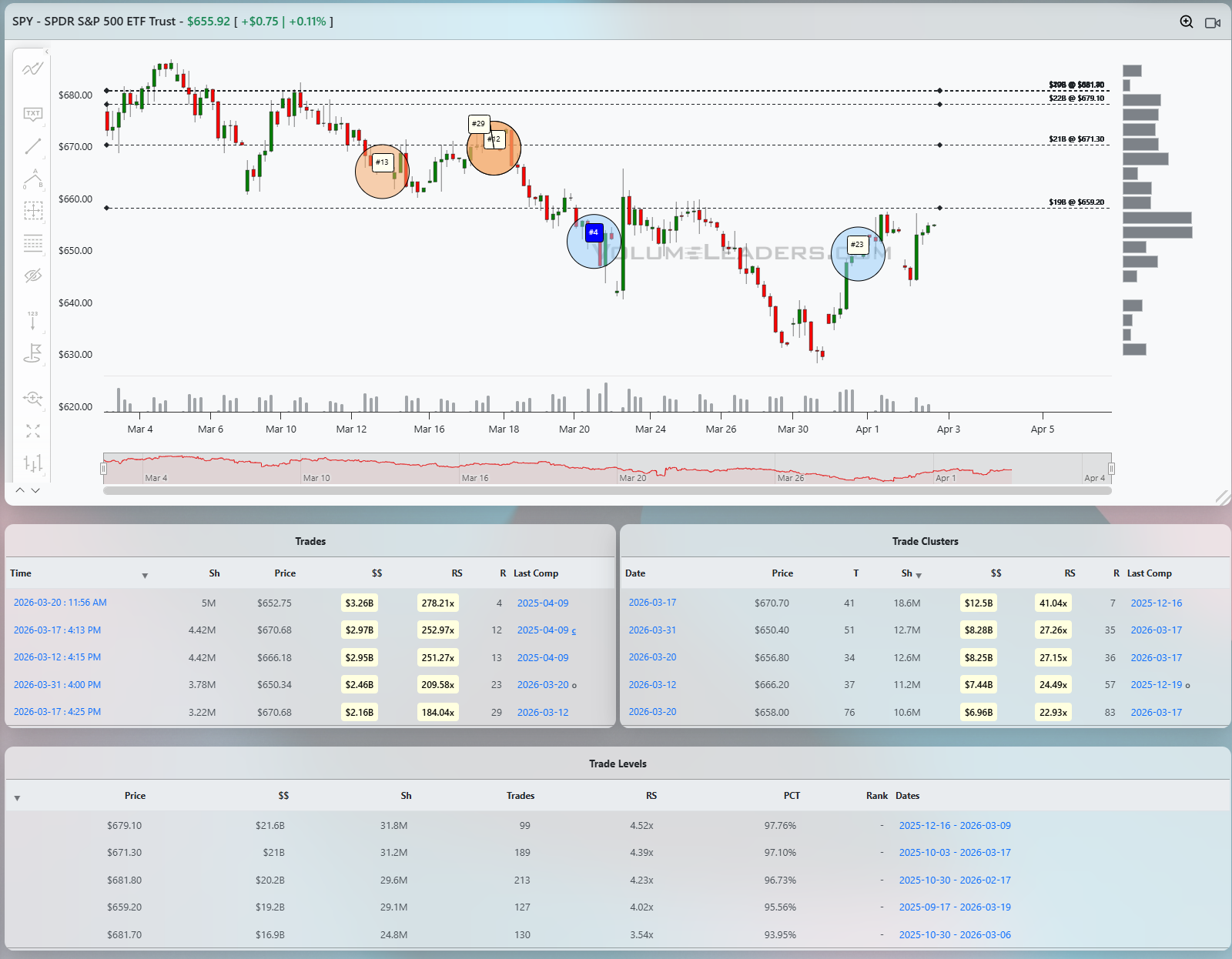Sort Trade Clusters by Sh arrow
This screenshot has width=1232, height=959.
click(919, 576)
